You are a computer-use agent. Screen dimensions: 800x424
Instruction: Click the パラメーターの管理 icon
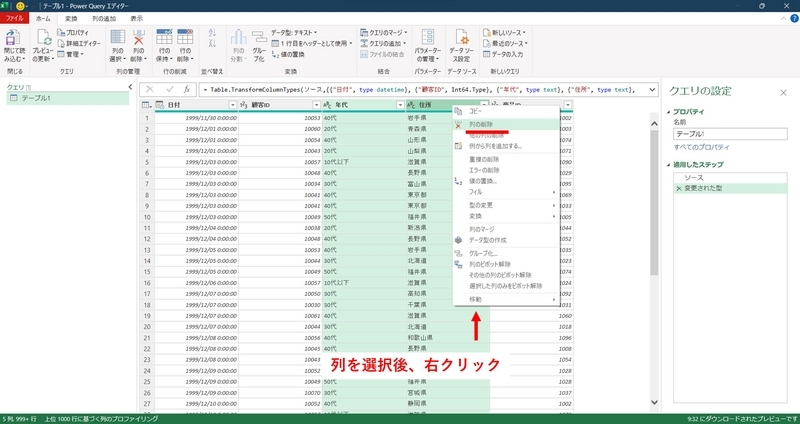[428, 38]
